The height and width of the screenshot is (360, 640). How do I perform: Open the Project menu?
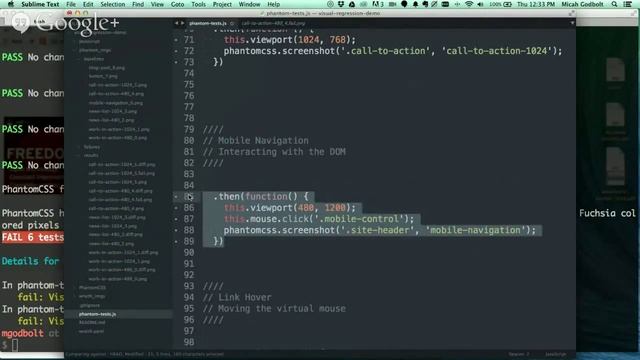coord(222,4)
